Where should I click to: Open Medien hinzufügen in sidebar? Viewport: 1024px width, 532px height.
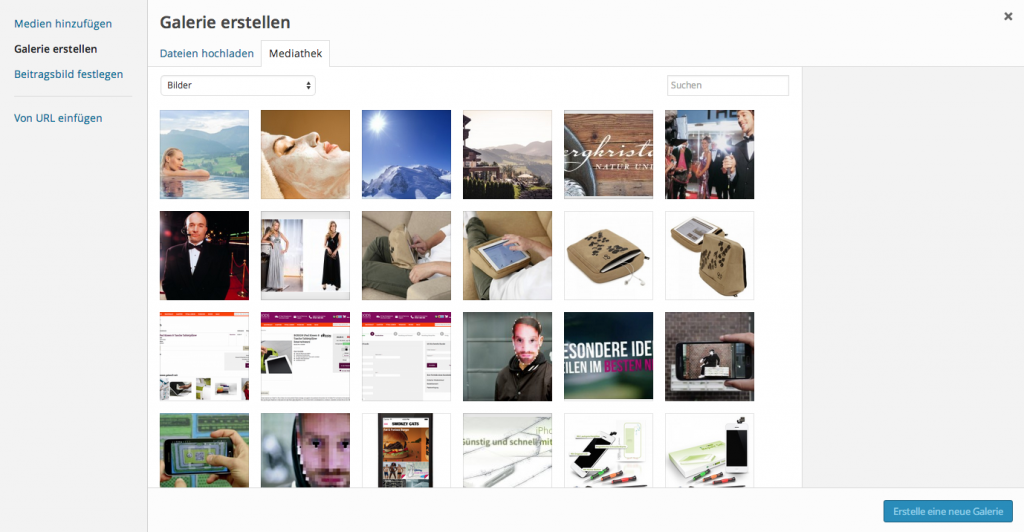[x=63, y=23]
